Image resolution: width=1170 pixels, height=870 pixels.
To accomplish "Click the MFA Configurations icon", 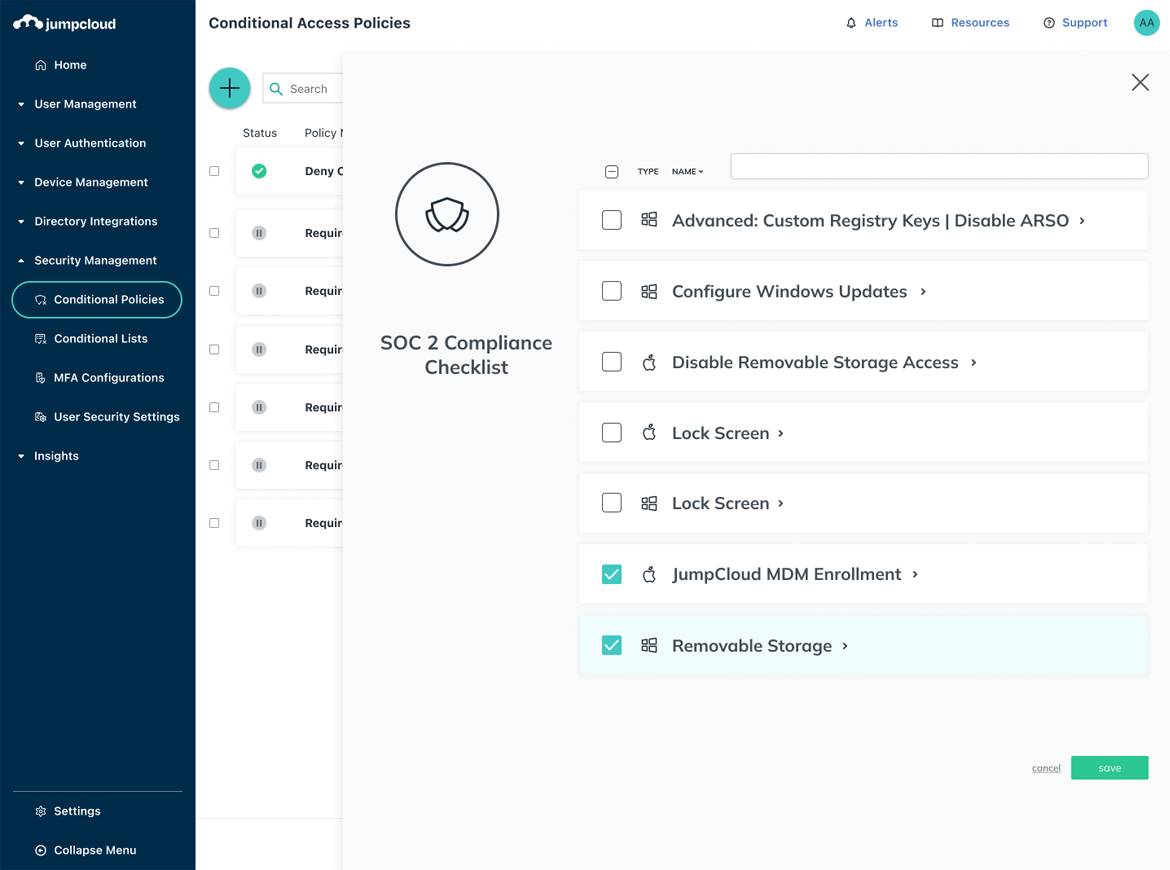I will click(41, 378).
